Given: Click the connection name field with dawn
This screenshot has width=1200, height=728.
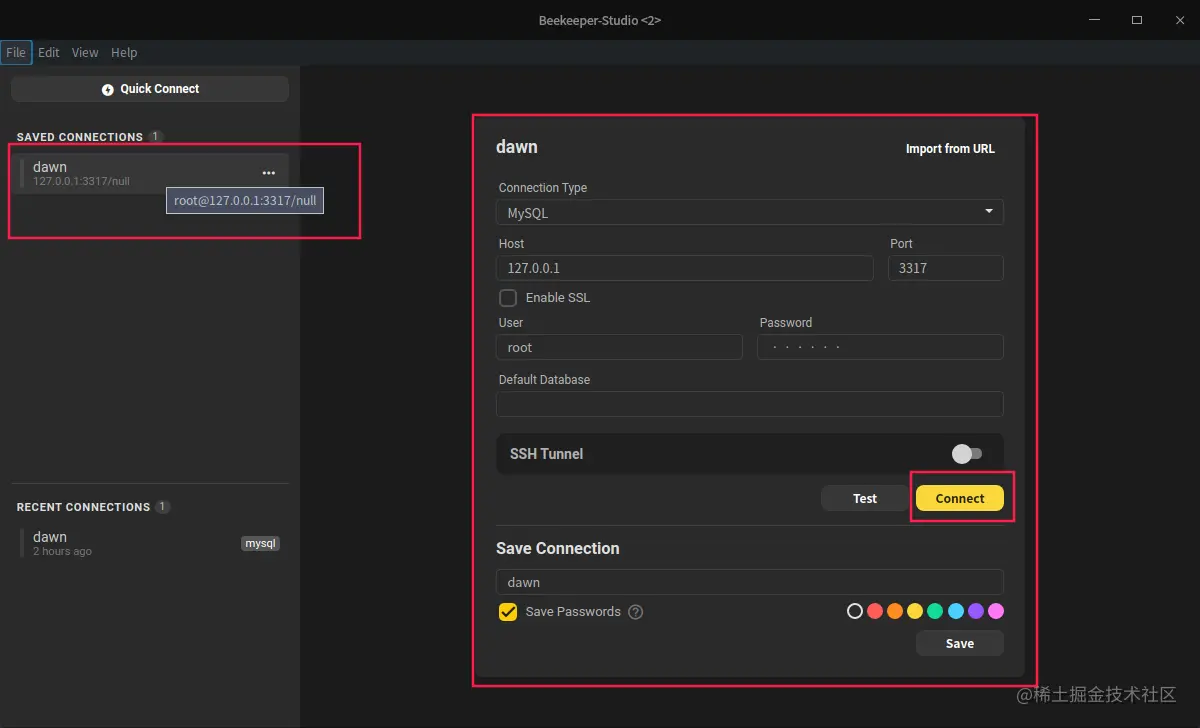Looking at the screenshot, I should click(750, 582).
